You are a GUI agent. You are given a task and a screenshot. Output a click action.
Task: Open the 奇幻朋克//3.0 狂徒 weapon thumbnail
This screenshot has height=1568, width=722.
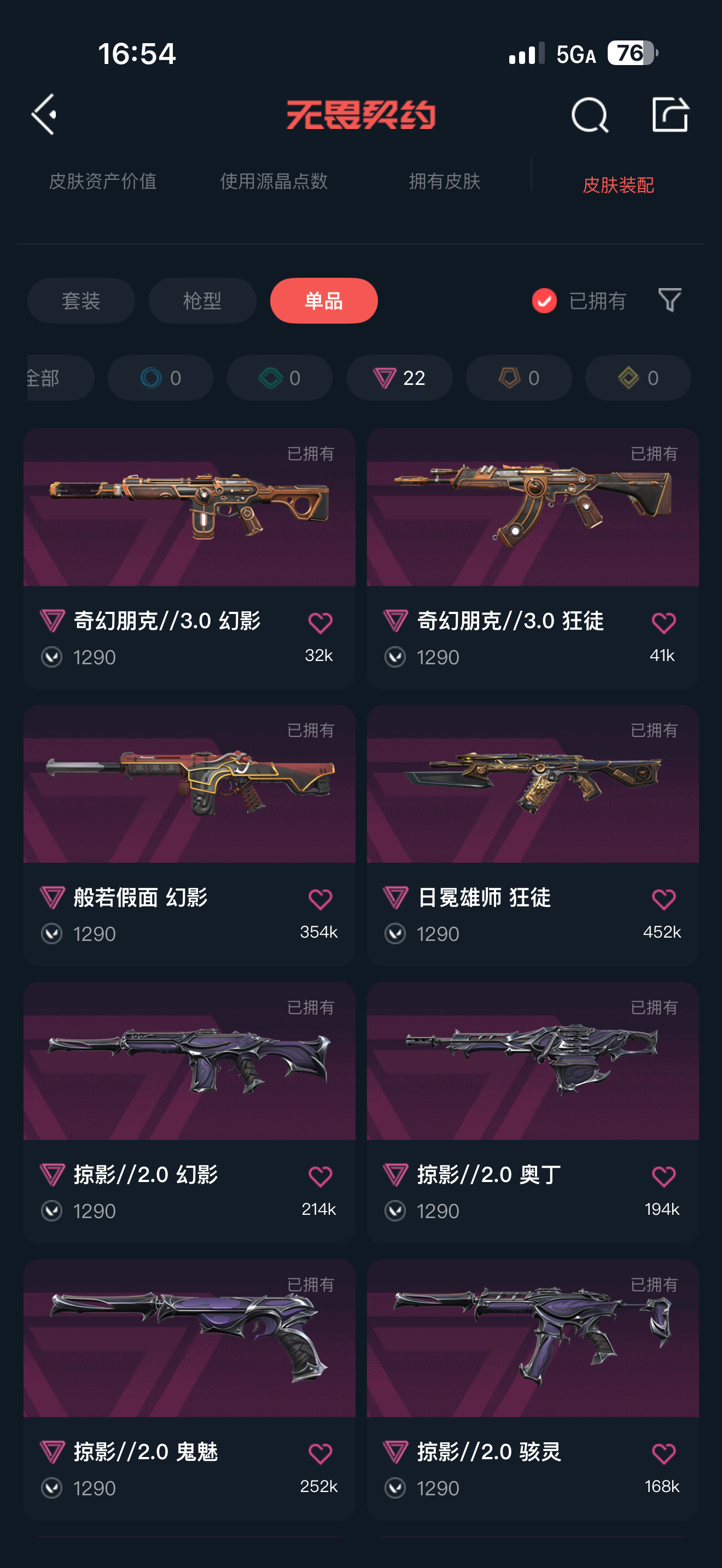coord(533,507)
